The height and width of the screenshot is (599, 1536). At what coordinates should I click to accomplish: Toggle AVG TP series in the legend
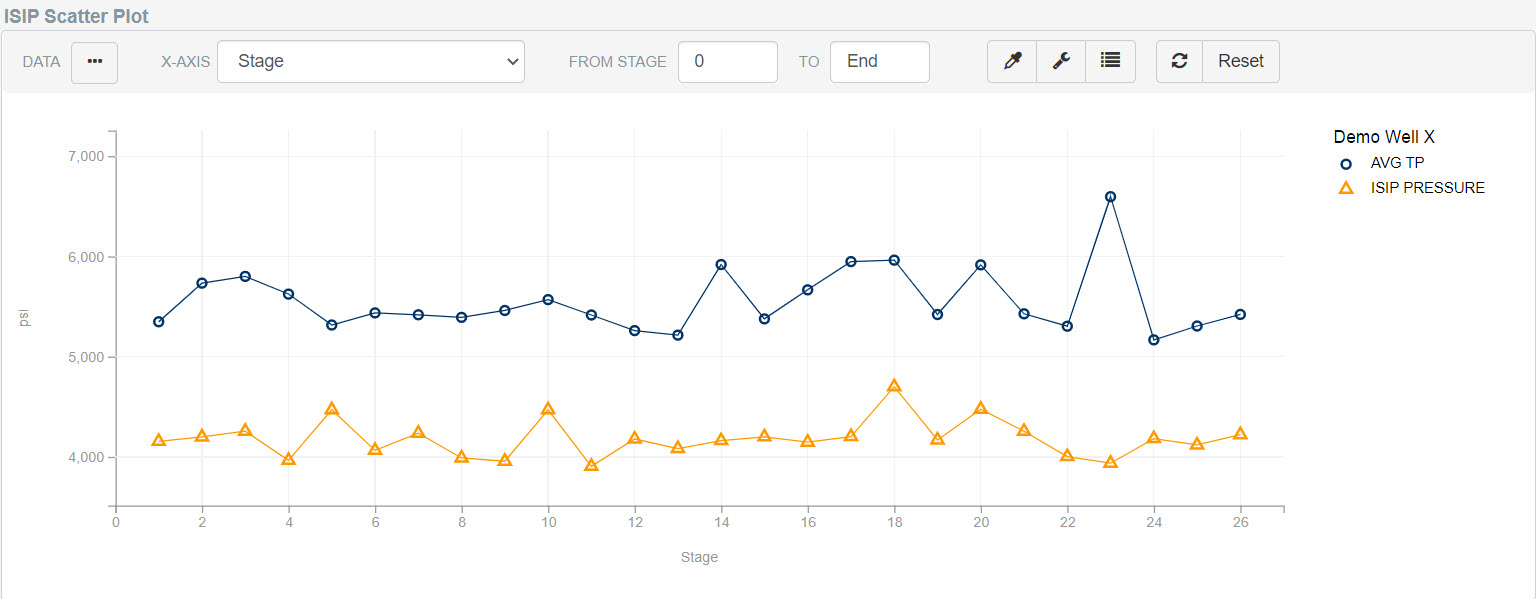tap(1396, 163)
